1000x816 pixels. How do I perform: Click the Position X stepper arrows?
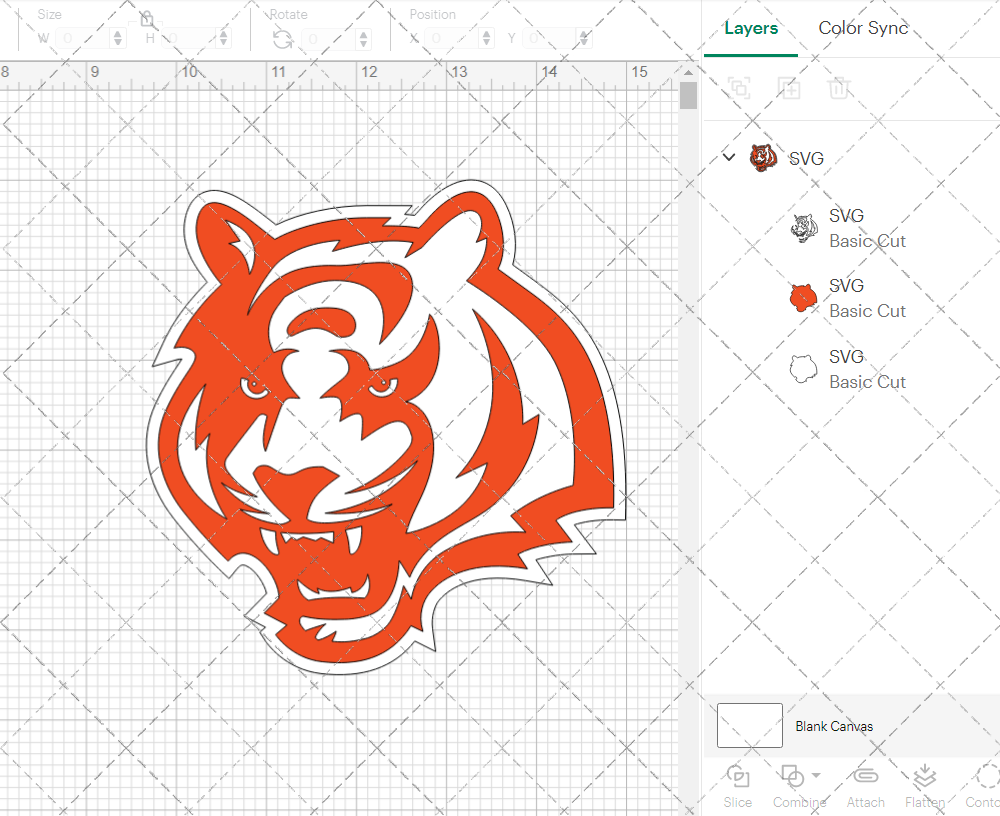coord(487,39)
